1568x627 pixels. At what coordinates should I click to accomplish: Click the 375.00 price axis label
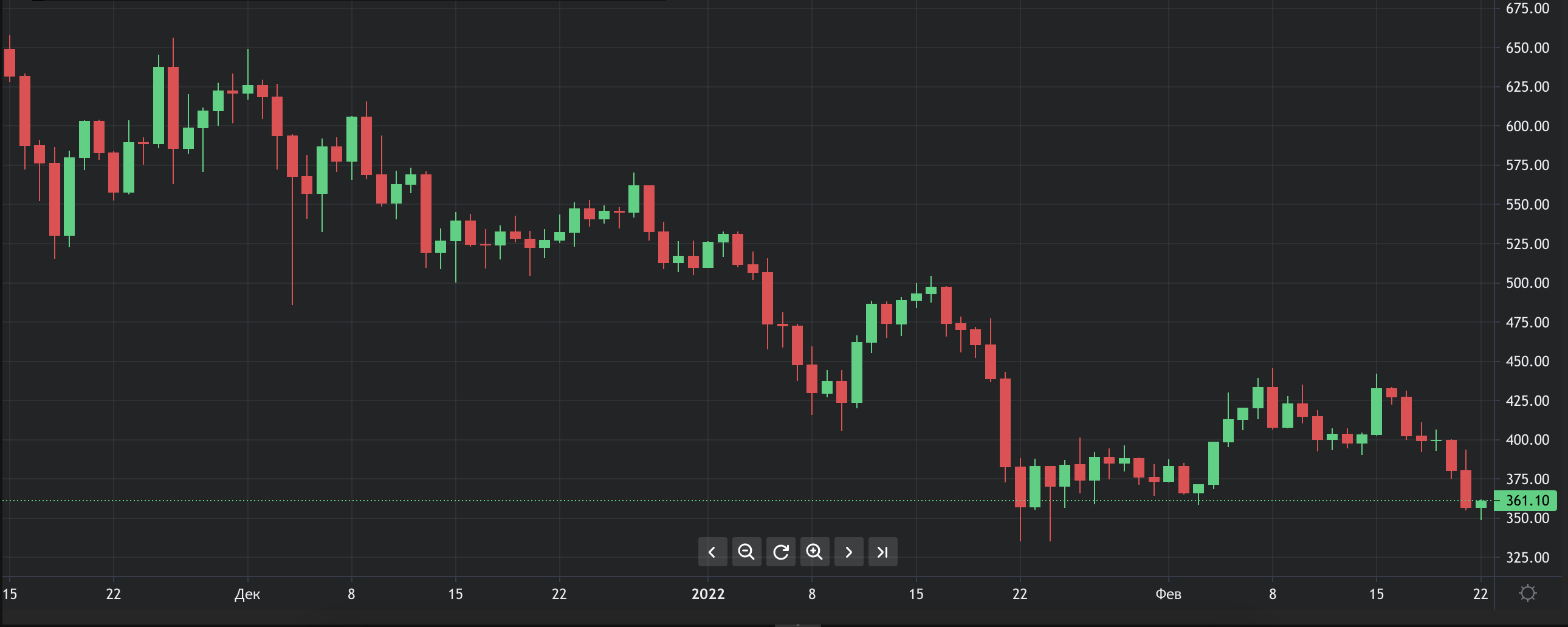(1527, 479)
